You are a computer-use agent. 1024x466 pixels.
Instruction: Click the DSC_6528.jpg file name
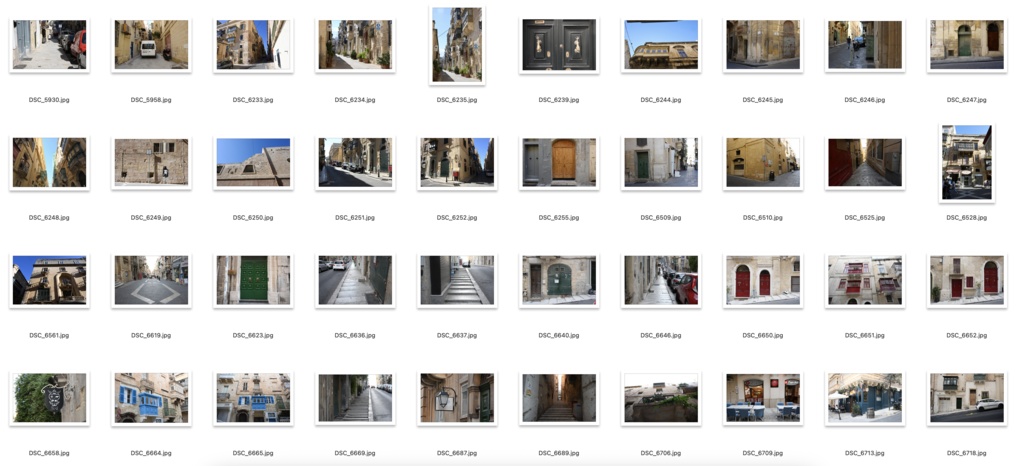tap(967, 217)
